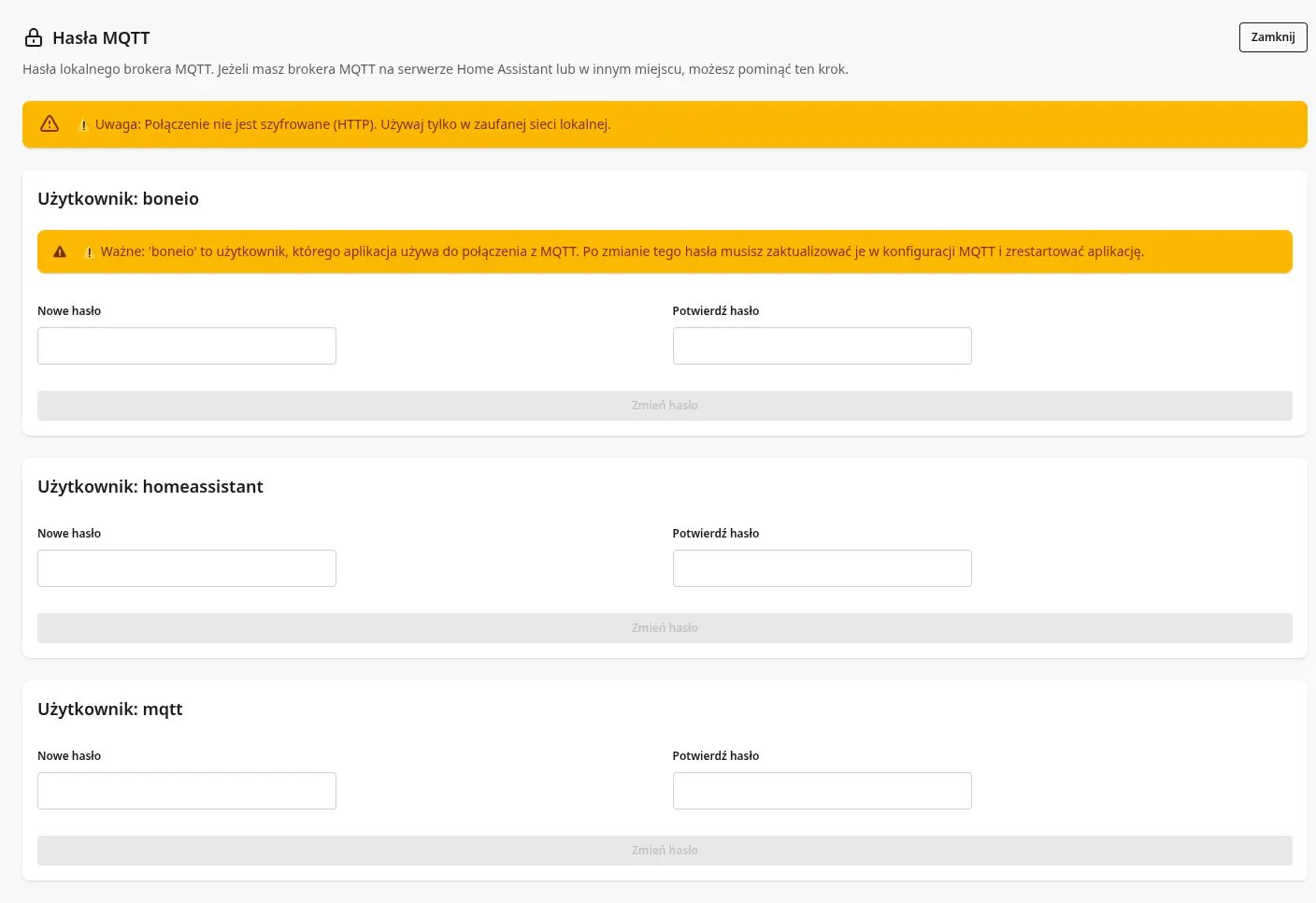The height and width of the screenshot is (903, 1316).
Task: Click Zmień hasło for user homeassistant
Action: coord(665,628)
